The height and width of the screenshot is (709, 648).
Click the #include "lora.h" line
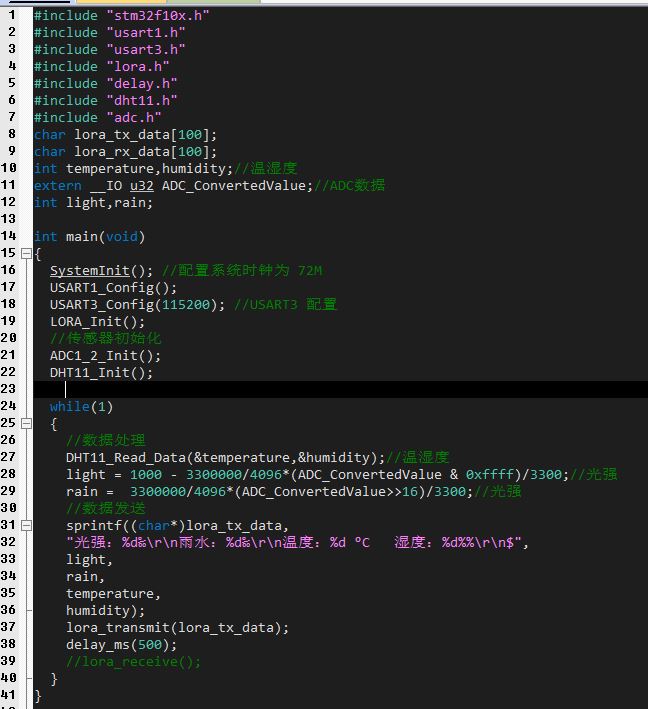pos(101,66)
